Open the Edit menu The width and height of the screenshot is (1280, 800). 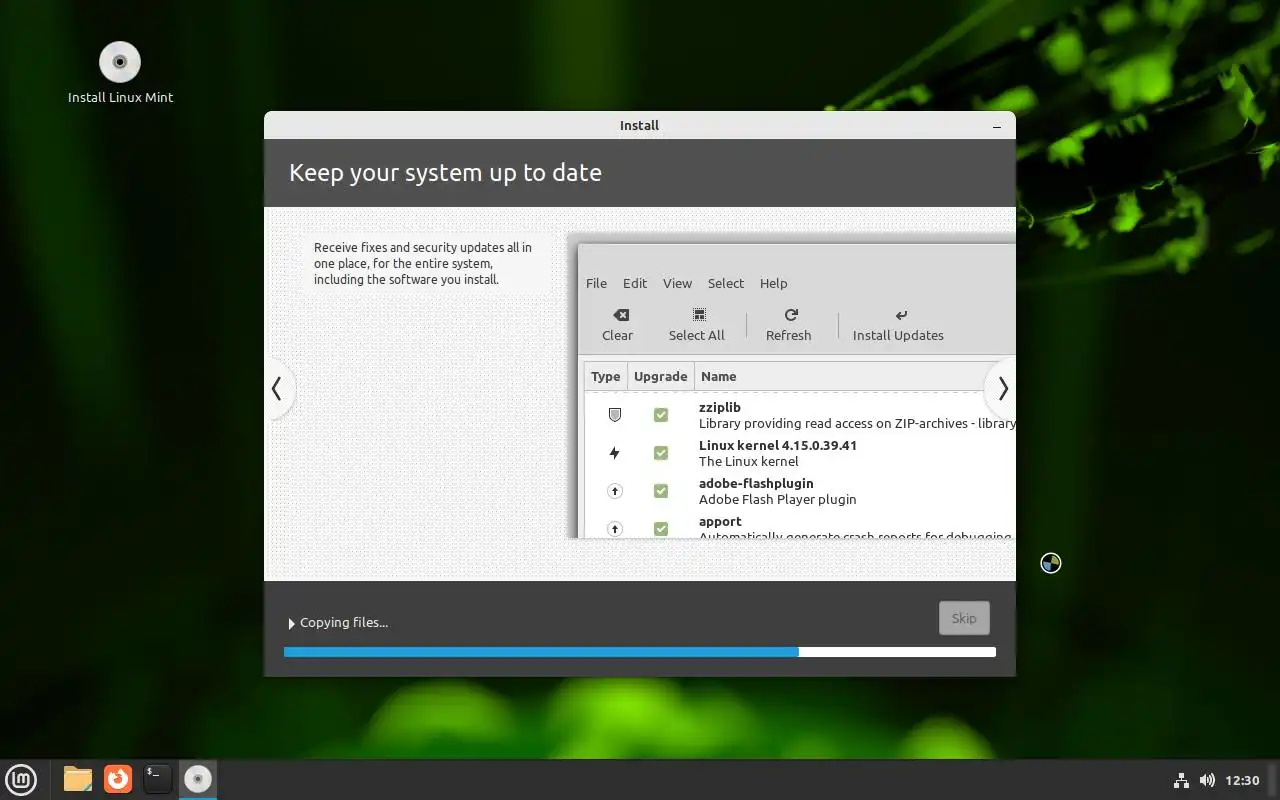[x=635, y=283]
